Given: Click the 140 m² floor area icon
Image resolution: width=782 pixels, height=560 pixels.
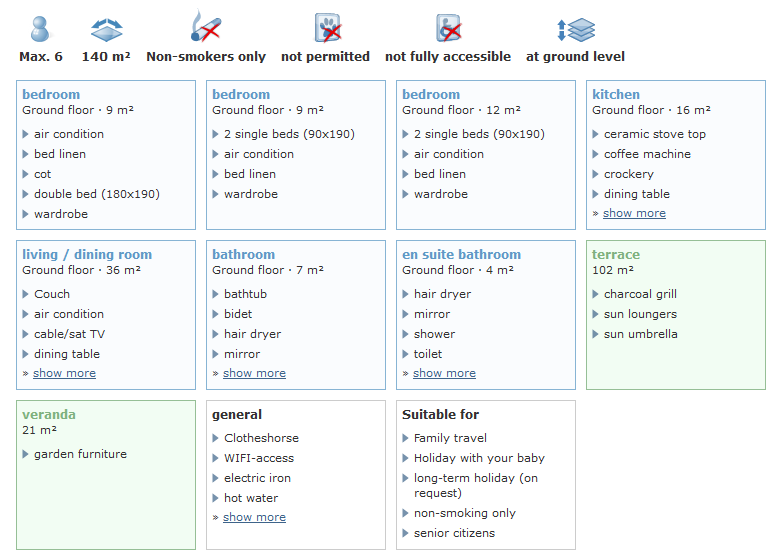Looking at the screenshot, I should click(106, 28).
